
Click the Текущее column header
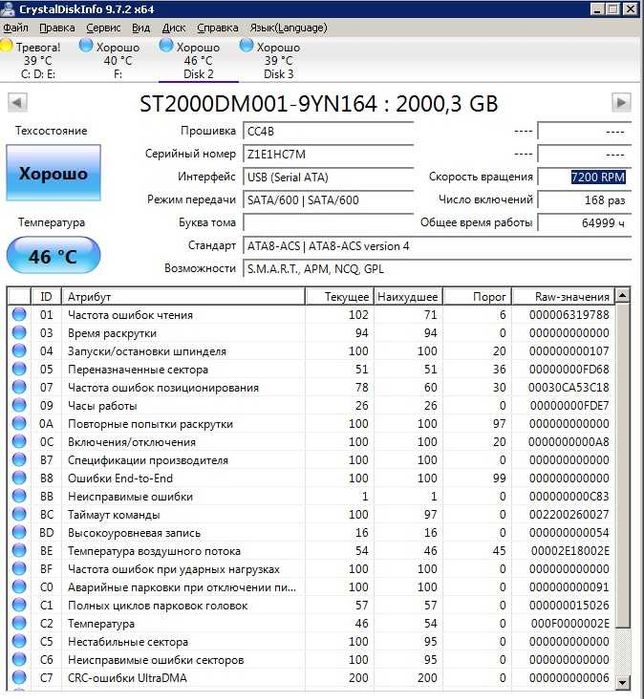[x=340, y=296]
